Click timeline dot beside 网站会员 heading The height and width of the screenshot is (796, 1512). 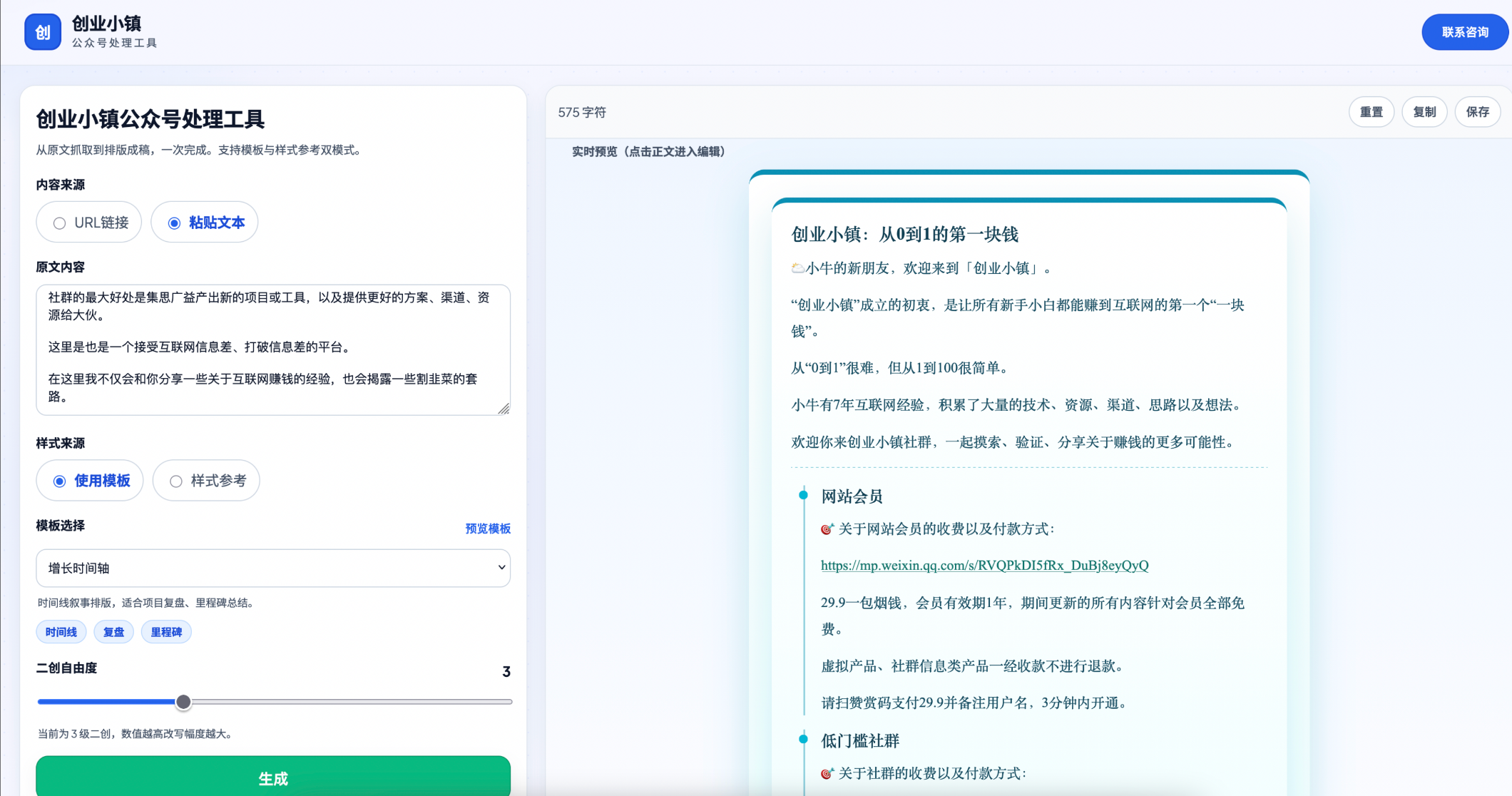(x=803, y=495)
